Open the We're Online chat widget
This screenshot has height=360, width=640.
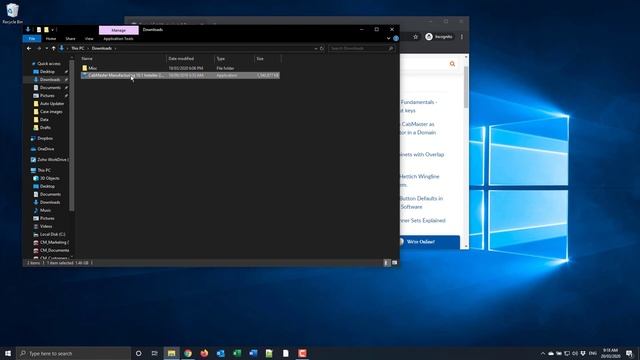(429, 242)
